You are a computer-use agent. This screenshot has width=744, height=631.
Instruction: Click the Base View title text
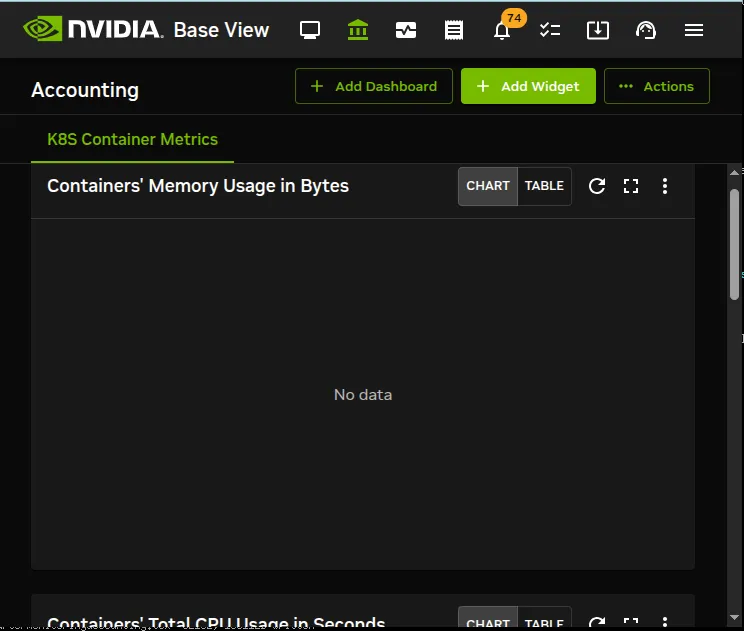[x=221, y=30]
